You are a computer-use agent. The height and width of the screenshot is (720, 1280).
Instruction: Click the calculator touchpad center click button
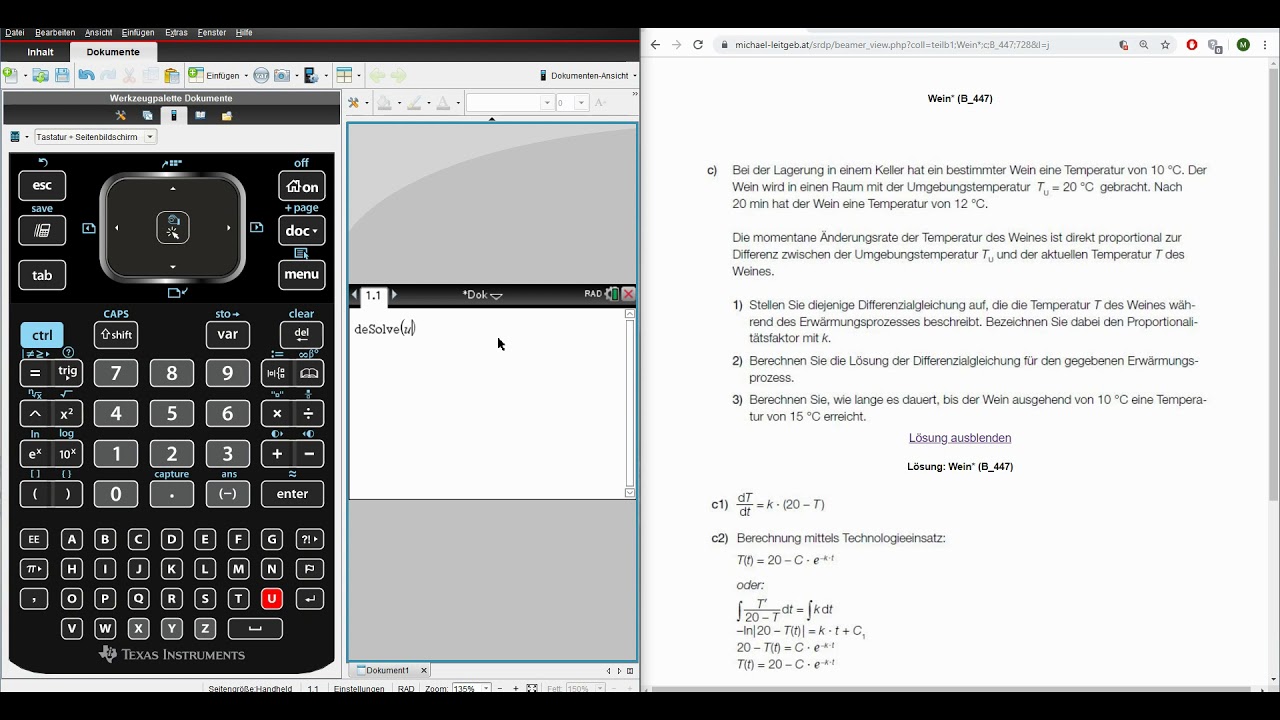click(x=173, y=228)
